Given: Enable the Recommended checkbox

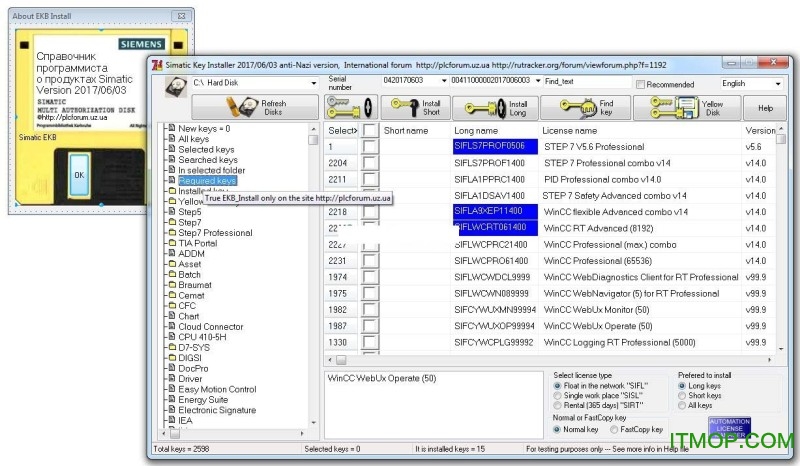Looking at the screenshot, I should click(x=638, y=85).
